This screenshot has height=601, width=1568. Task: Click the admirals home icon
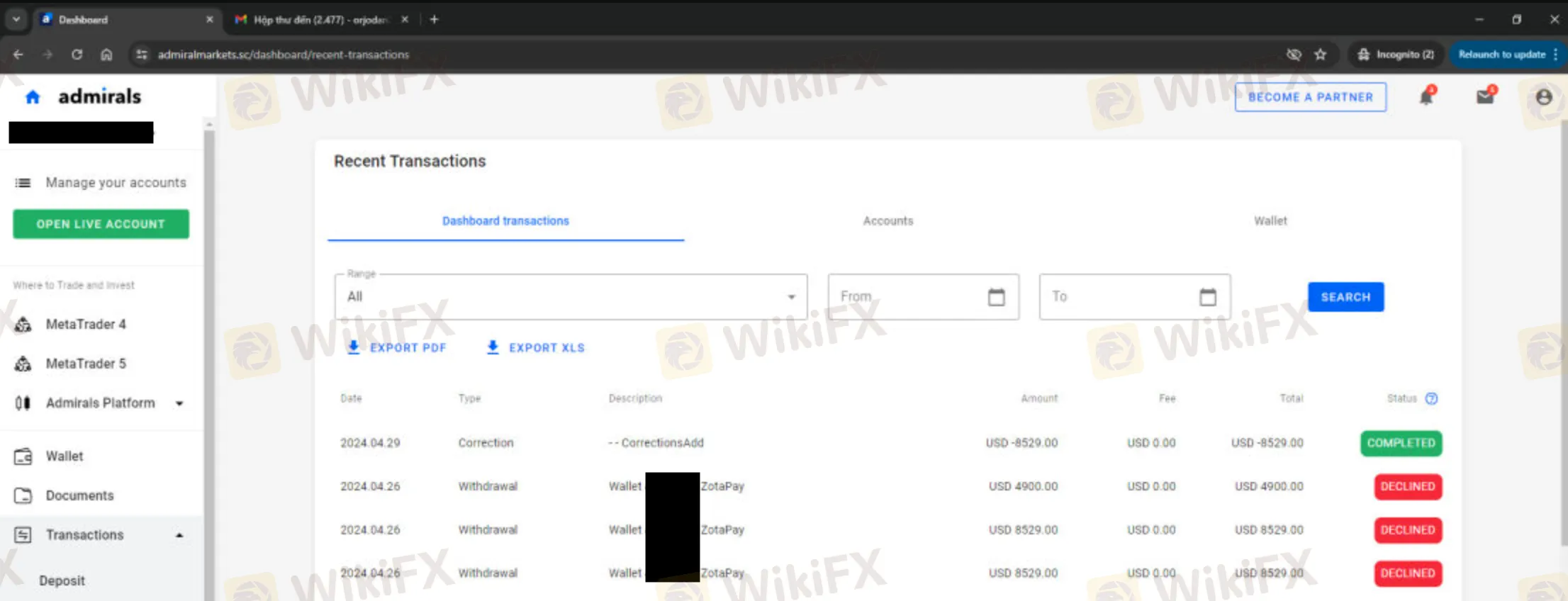tap(33, 97)
